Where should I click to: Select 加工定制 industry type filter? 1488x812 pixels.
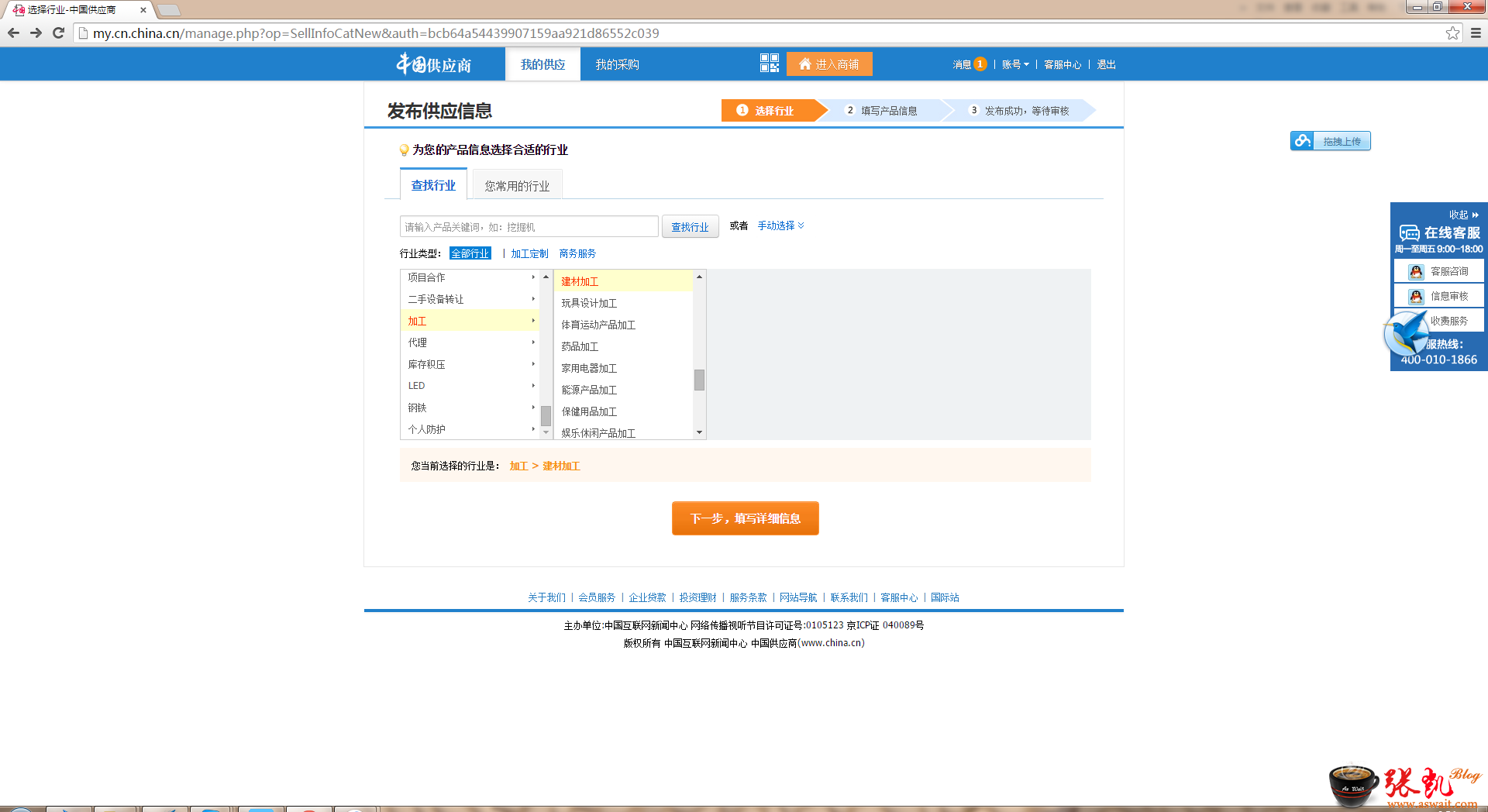[529, 253]
